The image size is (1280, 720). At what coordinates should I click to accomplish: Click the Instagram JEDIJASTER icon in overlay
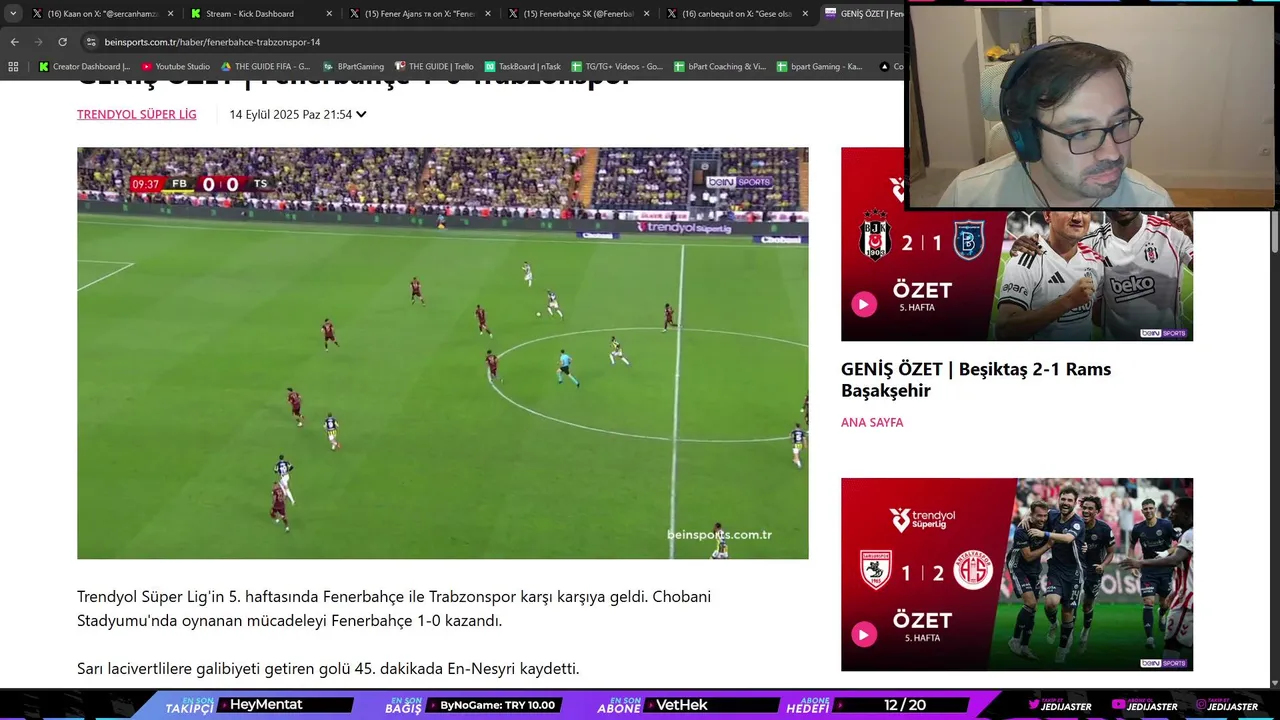[1200, 706]
